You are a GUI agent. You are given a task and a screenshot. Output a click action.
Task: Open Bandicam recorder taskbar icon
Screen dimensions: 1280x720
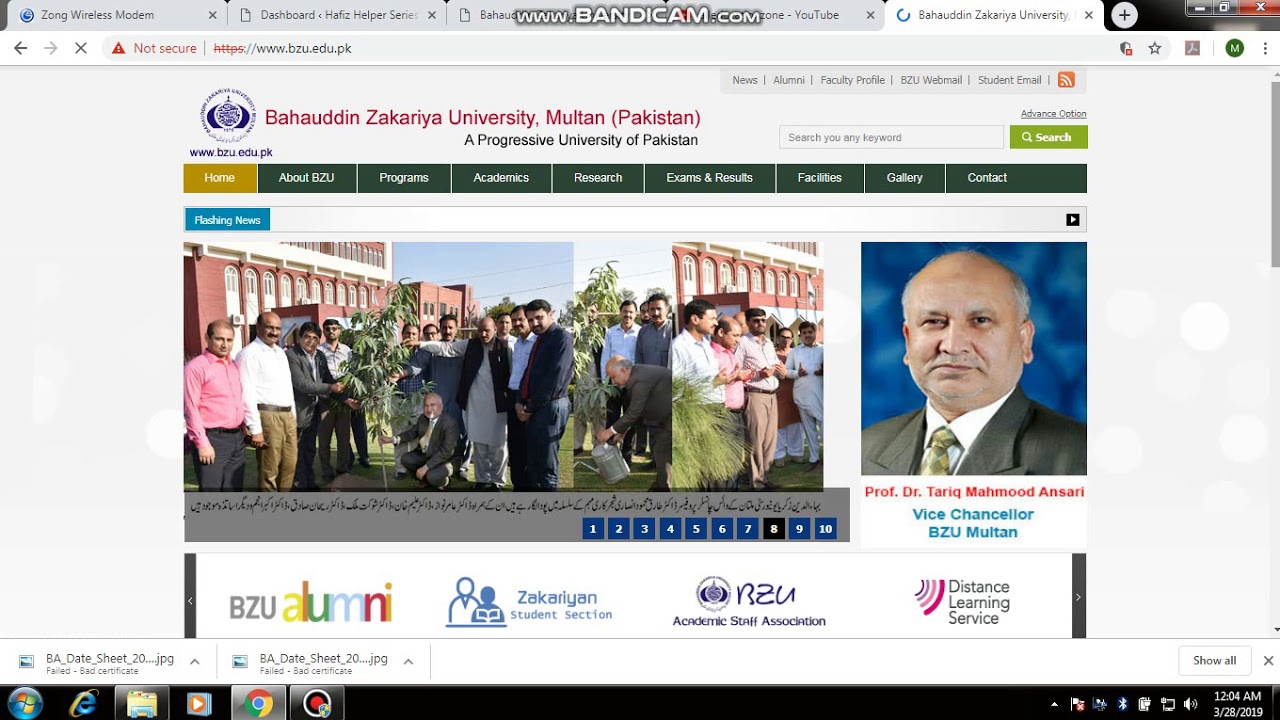(x=317, y=703)
